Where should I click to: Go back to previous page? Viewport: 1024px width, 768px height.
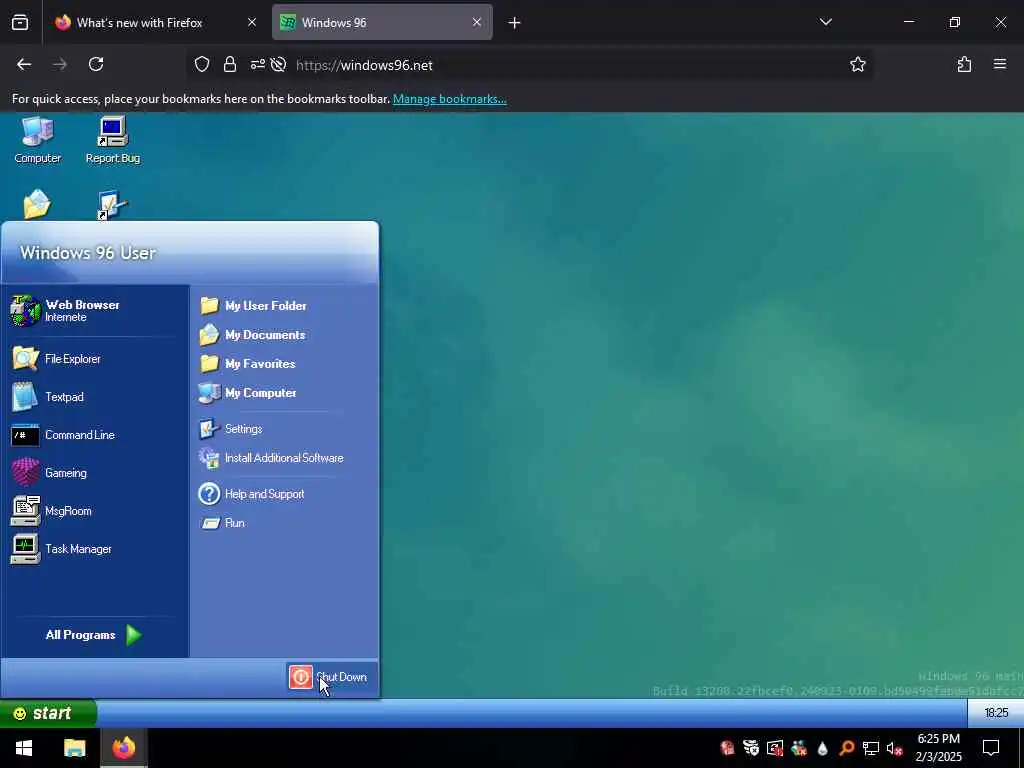(x=24, y=64)
